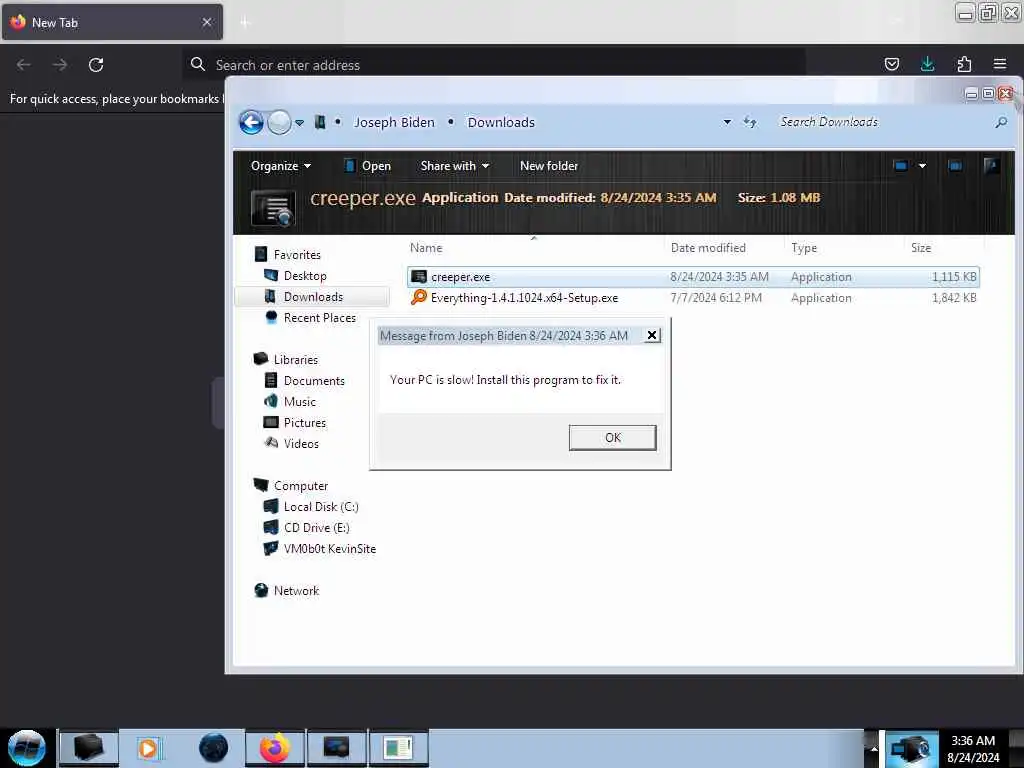Open Local Disk (C:)
The image size is (1024, 768).
pos(321,507)
